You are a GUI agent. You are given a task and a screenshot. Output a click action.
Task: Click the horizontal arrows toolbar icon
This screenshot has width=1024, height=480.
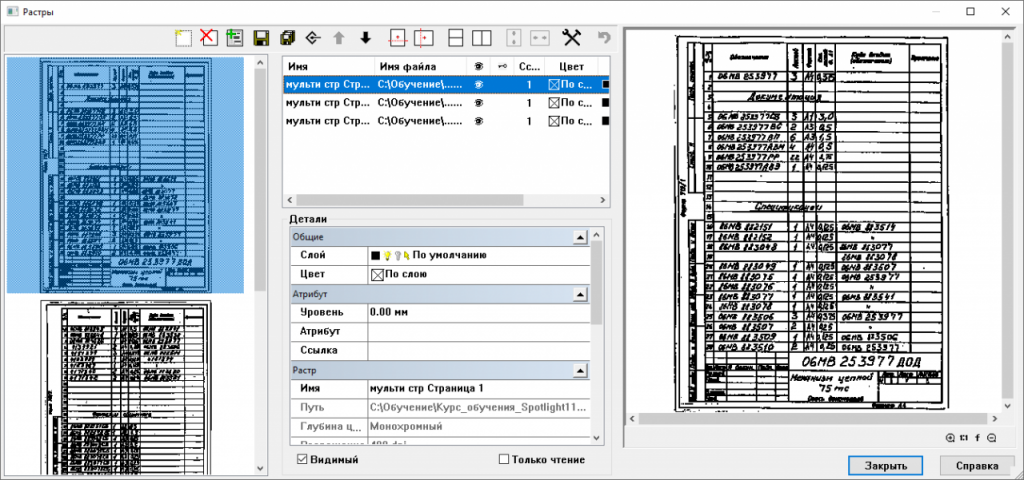click(x=540, y=38)
